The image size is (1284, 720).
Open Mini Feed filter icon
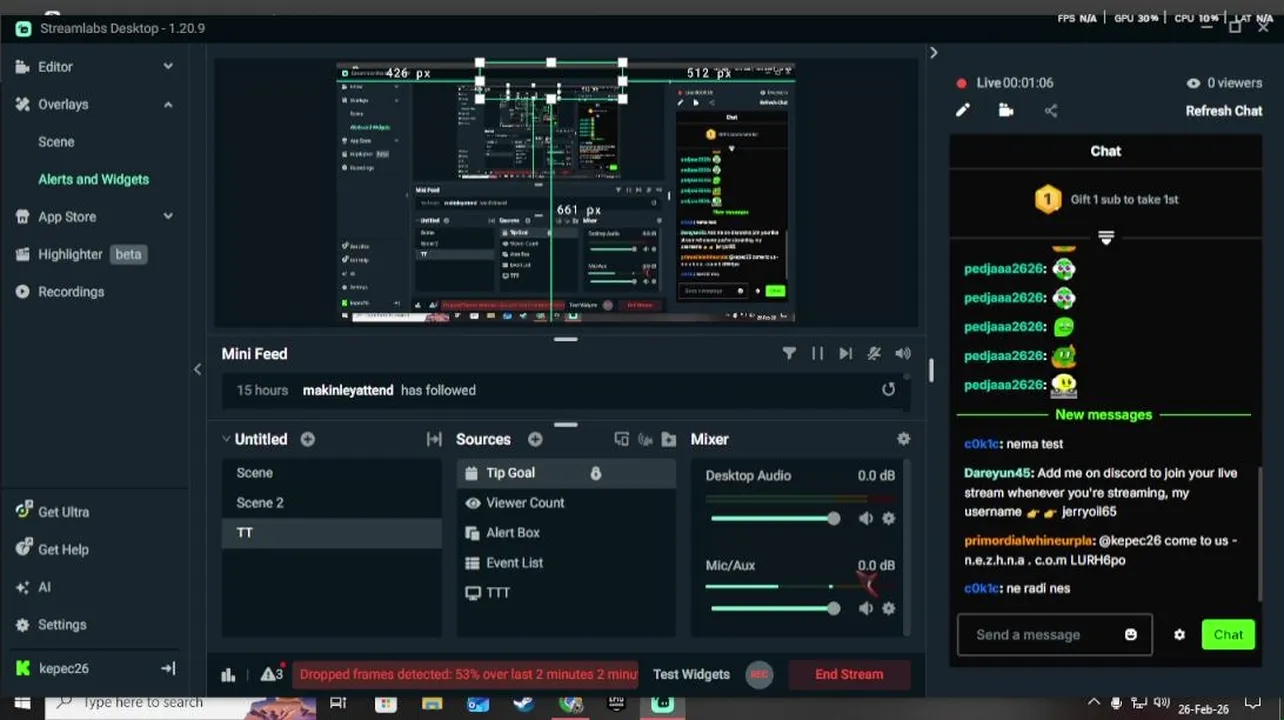click(x=789, y=353)
